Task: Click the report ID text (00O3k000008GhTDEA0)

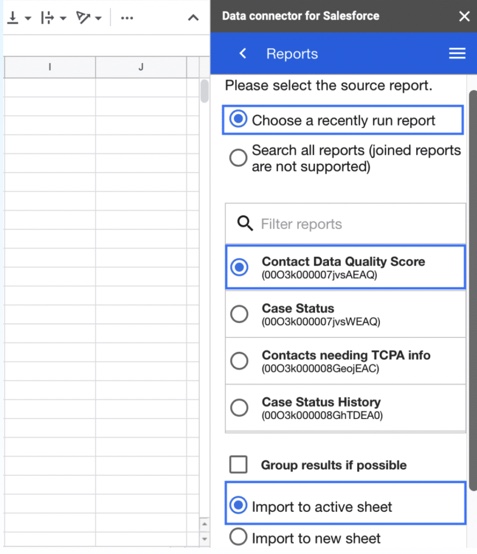Action: [322, 415]
